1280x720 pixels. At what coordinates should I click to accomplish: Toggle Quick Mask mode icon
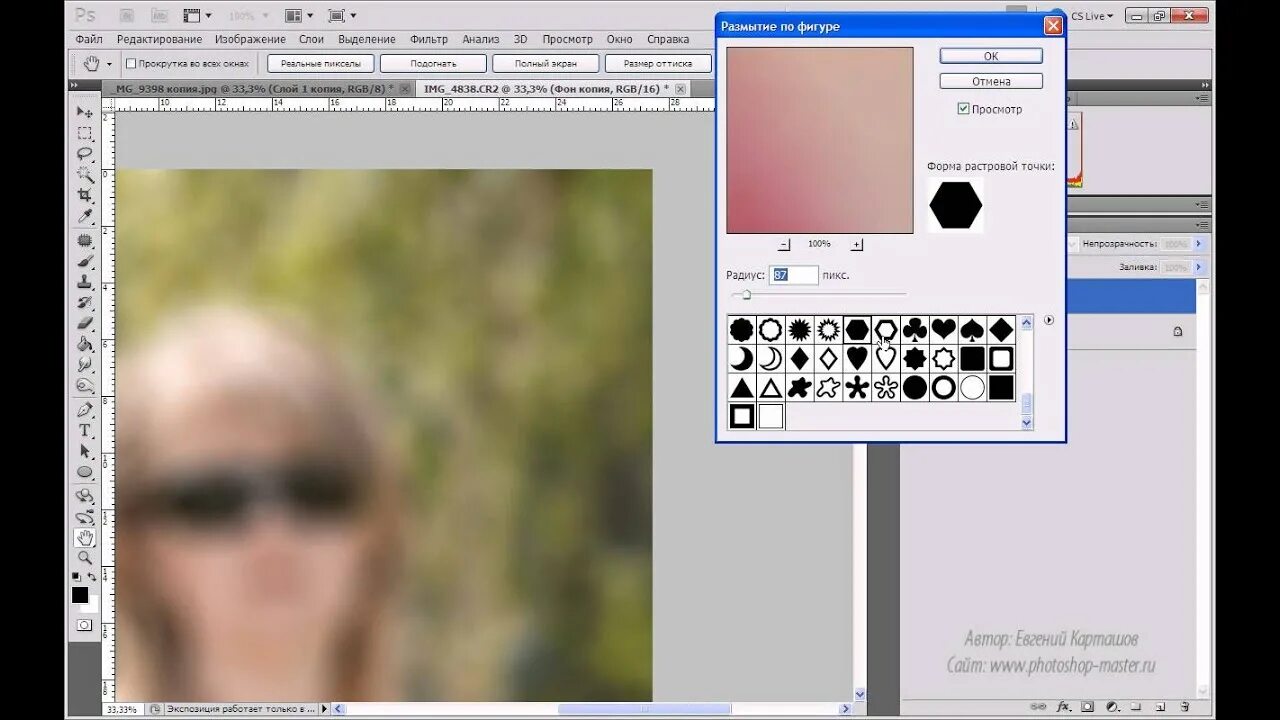(84, 625)
